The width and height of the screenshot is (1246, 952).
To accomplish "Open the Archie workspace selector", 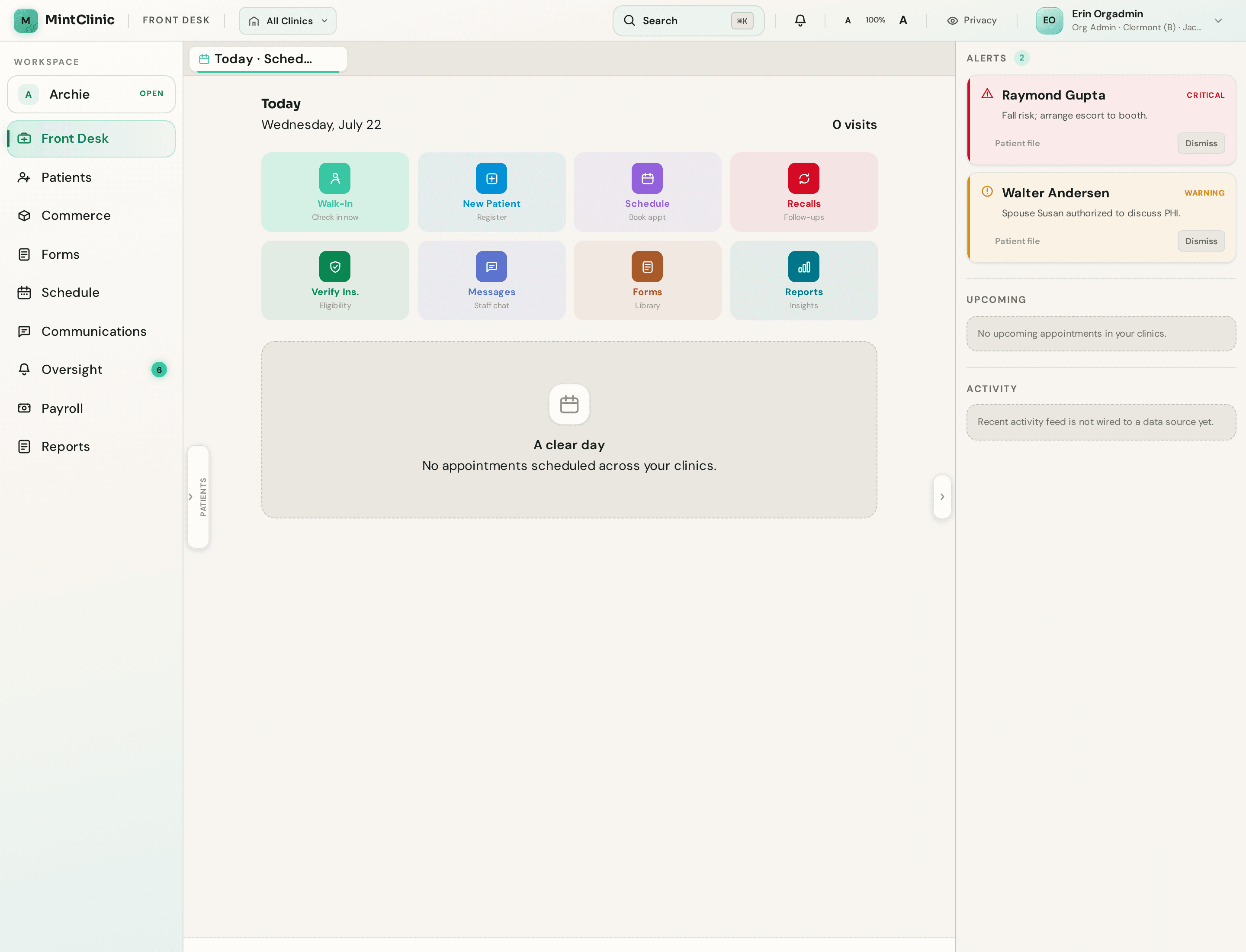I will pyautogui.click(x=91, y=94).
